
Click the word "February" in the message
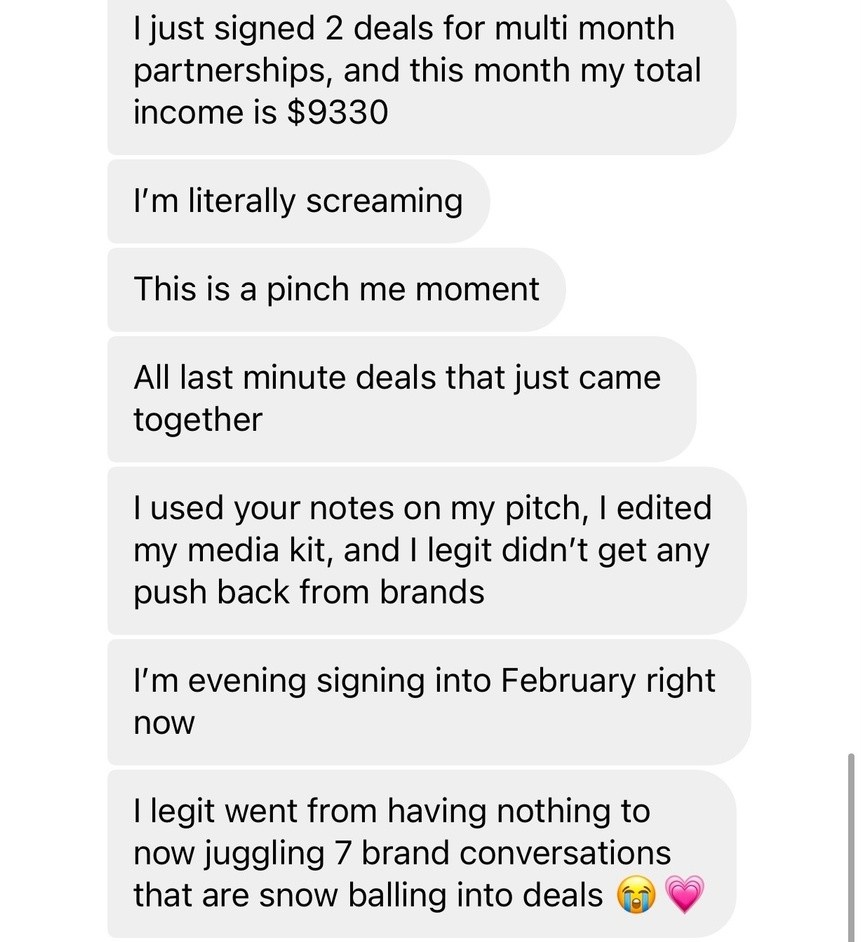567,681
